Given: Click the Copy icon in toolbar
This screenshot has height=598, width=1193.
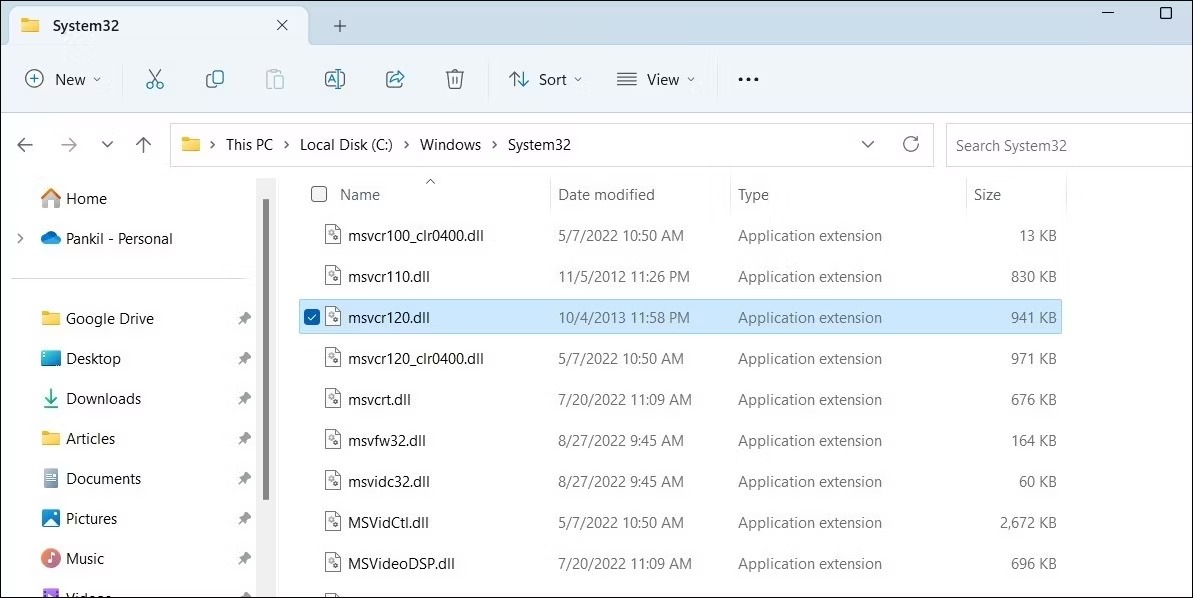Looking at the screenshot, I should pyautogui.click(x=215, y=79).
